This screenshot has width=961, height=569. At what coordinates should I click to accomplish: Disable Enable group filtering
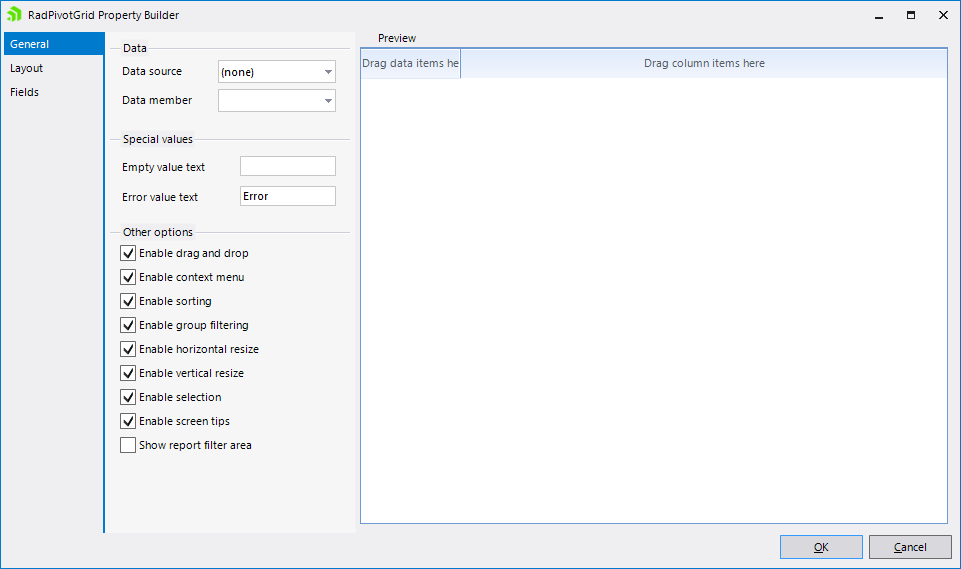pos(128,325)
